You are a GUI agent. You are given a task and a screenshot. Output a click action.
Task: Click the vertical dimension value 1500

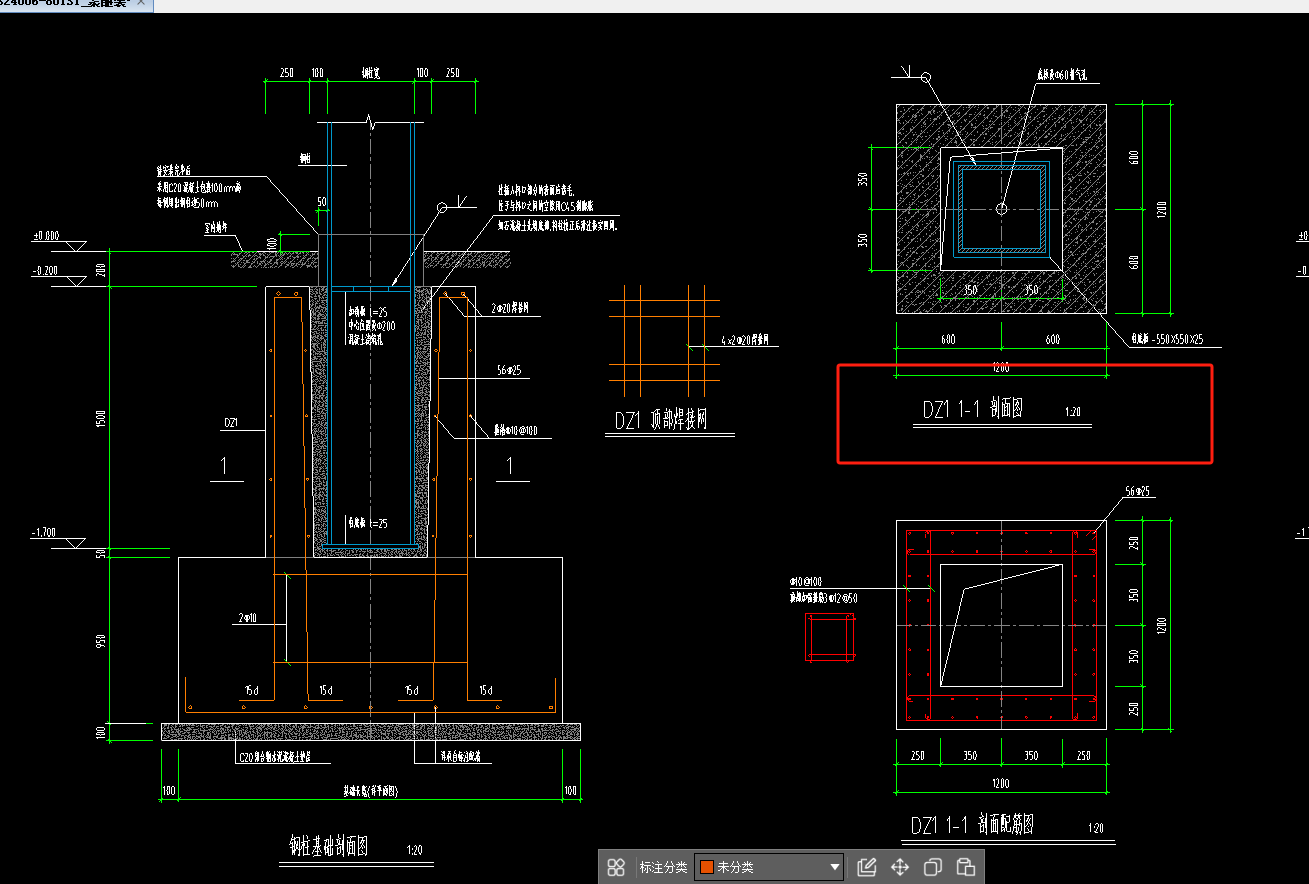[x=100, y=420]
